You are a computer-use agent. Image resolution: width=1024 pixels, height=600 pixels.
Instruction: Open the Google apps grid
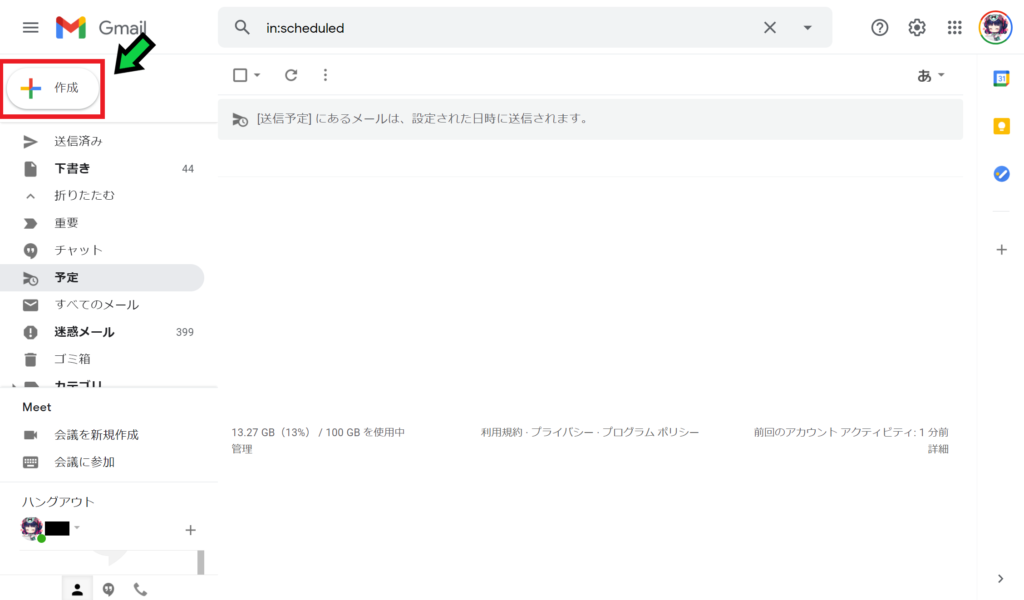coord(955,28)
